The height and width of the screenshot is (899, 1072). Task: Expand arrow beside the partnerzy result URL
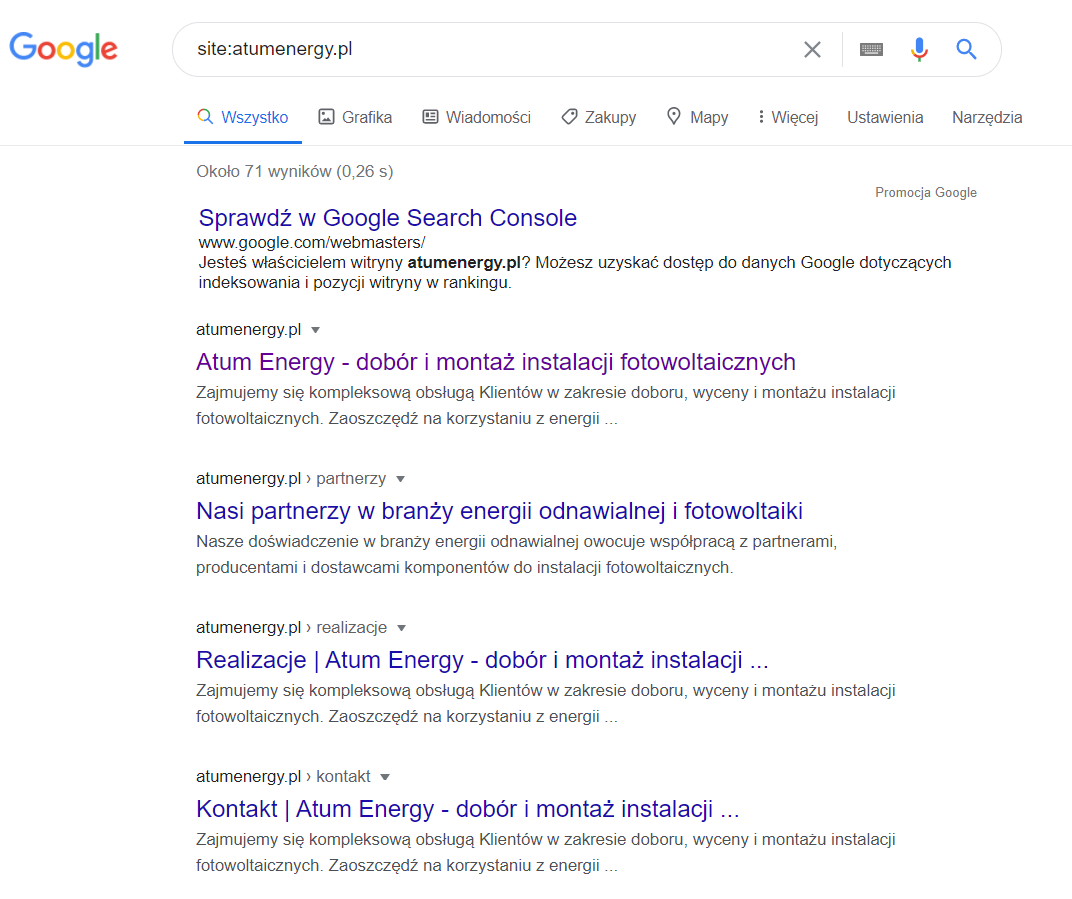pos(400,479)
